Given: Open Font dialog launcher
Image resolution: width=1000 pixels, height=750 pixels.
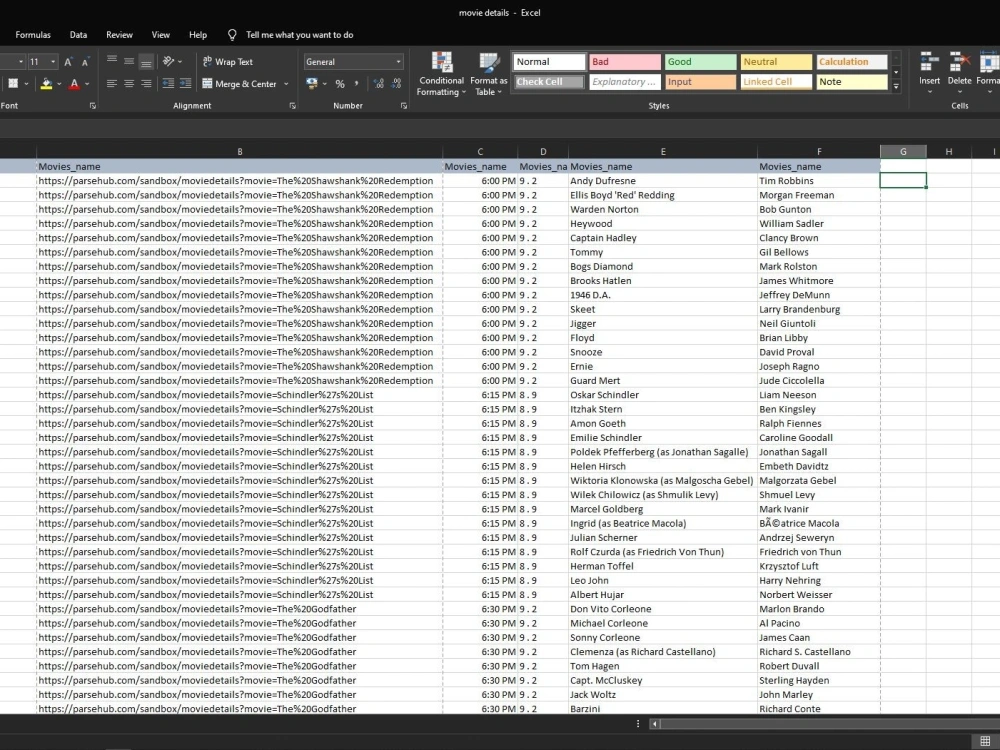Looking at the screenshot, I should click(x=92, y=106).
